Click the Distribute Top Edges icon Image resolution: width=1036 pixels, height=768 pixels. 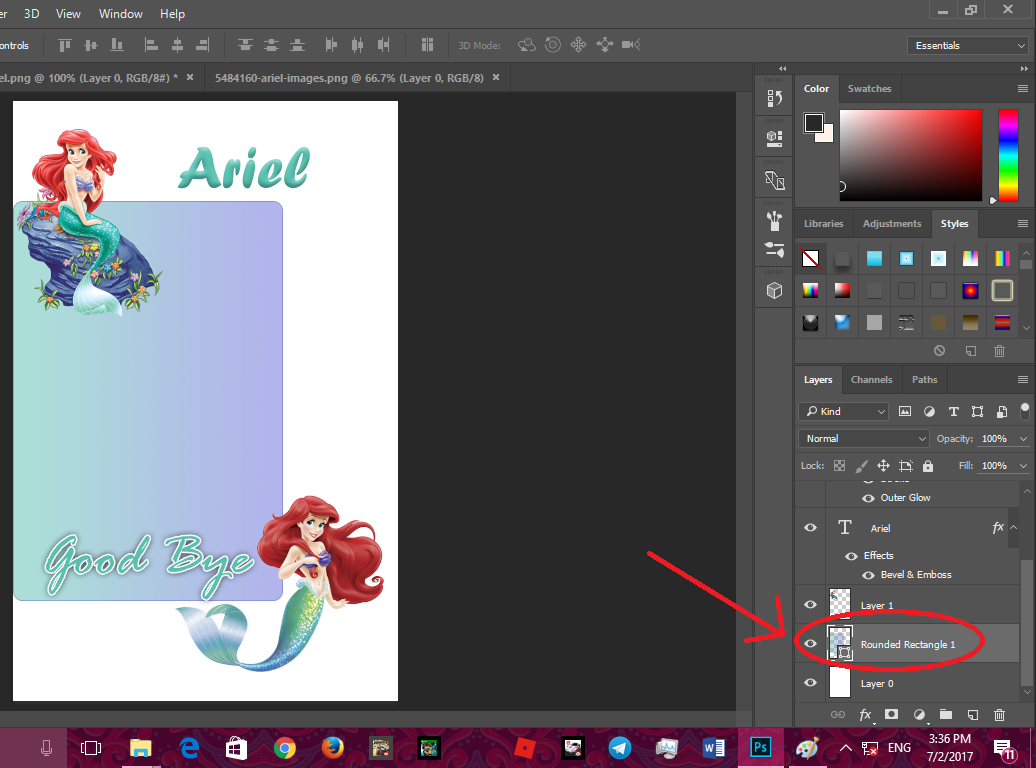tap(245, 45)
